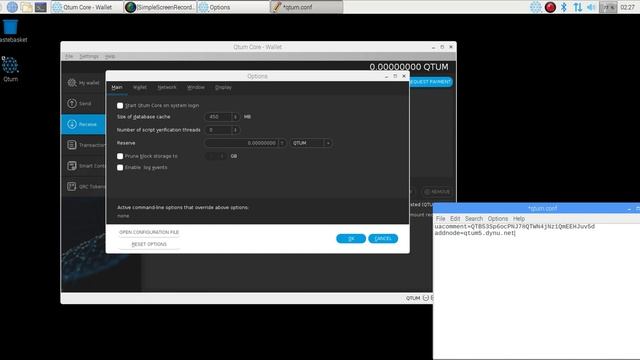Click the Reserve amount input field
Image resolution: width=640 pixels, height=360 pixels.
coord(242,143)
